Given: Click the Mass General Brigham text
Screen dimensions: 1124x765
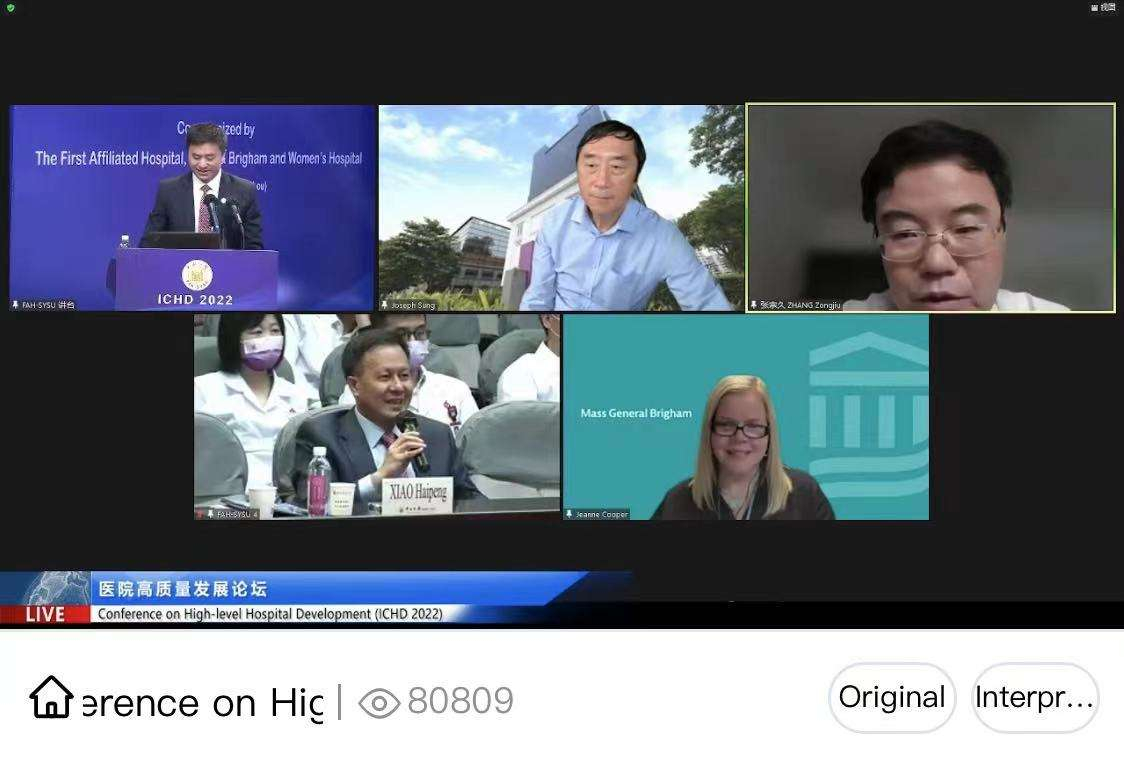Looking at the screenshot, I should (x=636, y=413).
